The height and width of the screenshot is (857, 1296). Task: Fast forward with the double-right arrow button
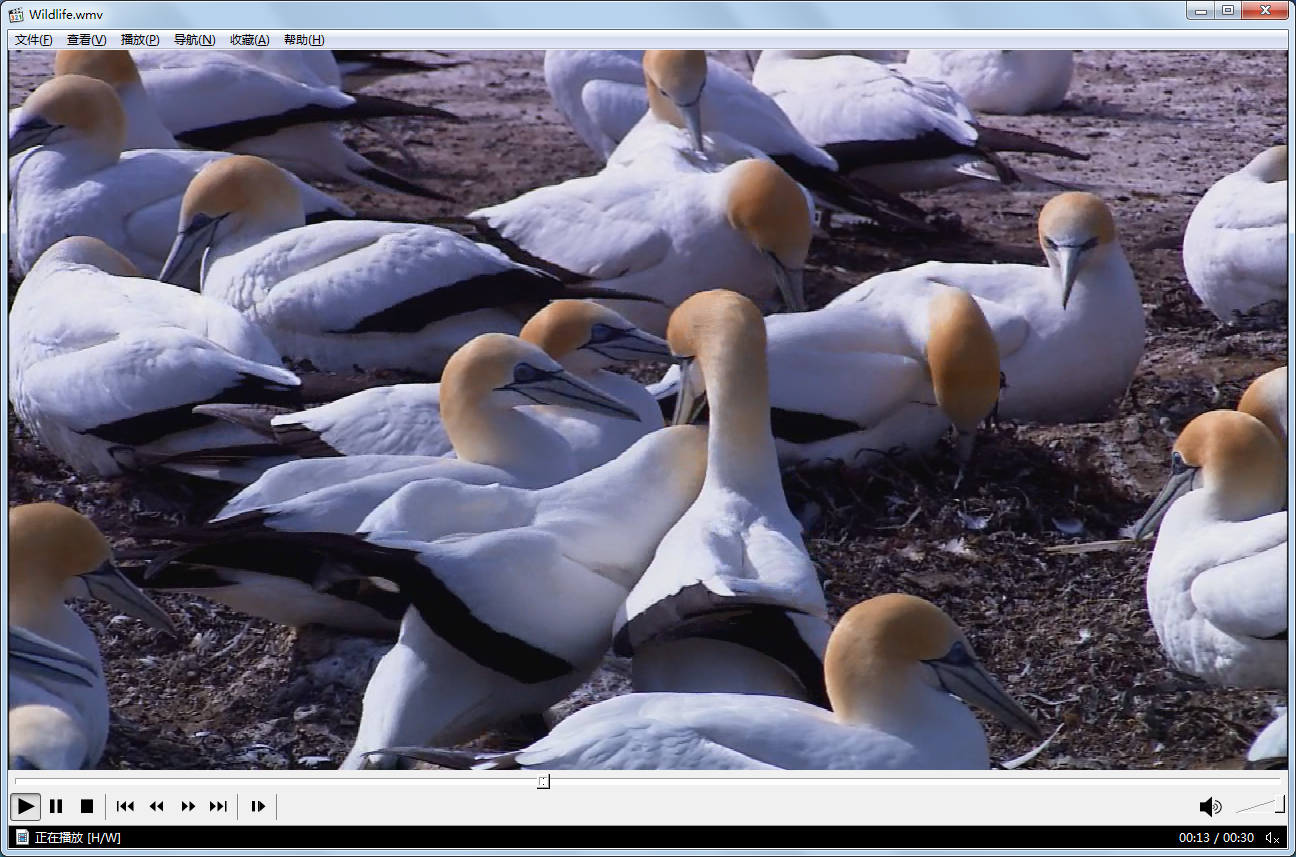187,806
